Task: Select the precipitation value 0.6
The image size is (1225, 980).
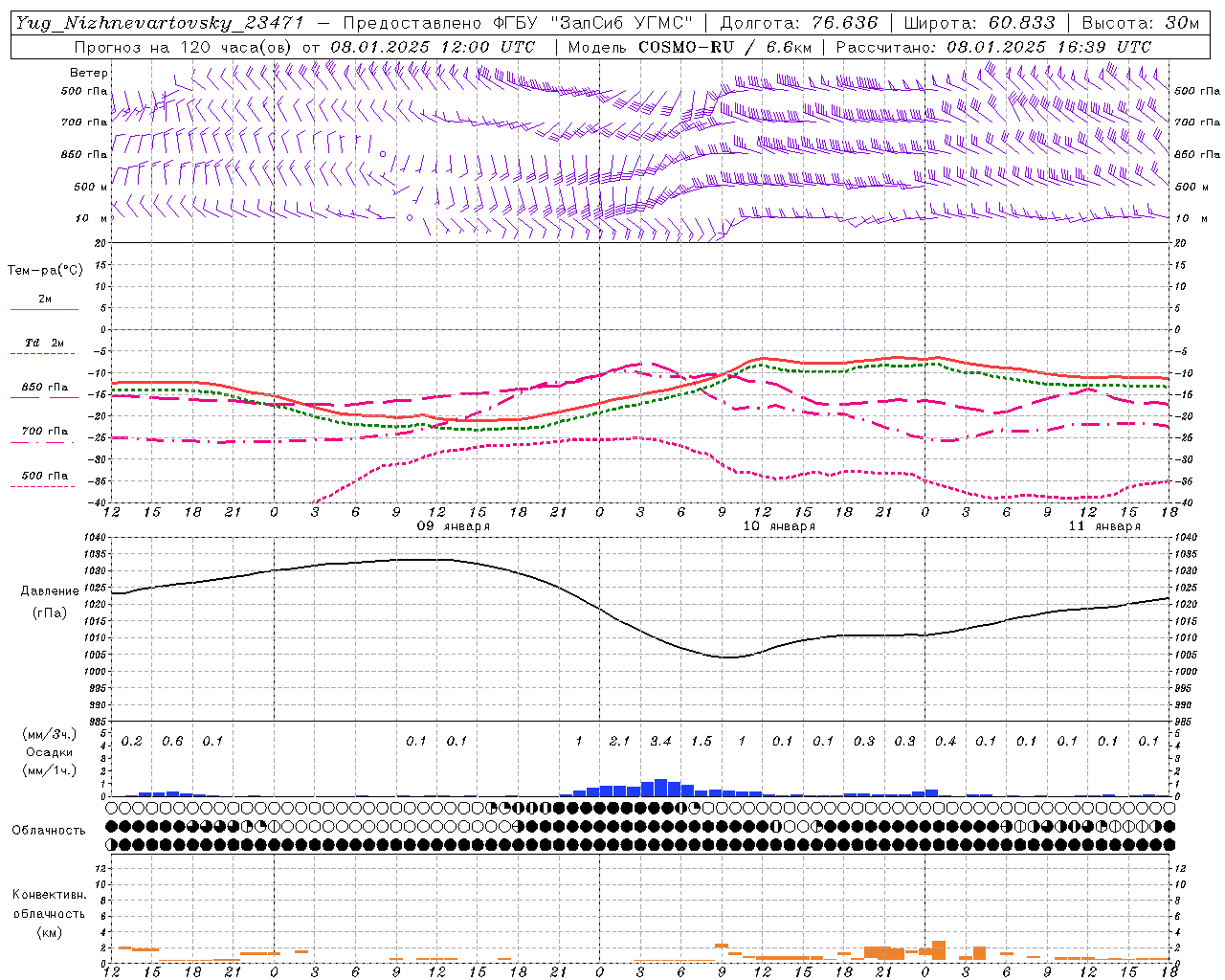Action: pyautogui.click(x=172, y=741)
